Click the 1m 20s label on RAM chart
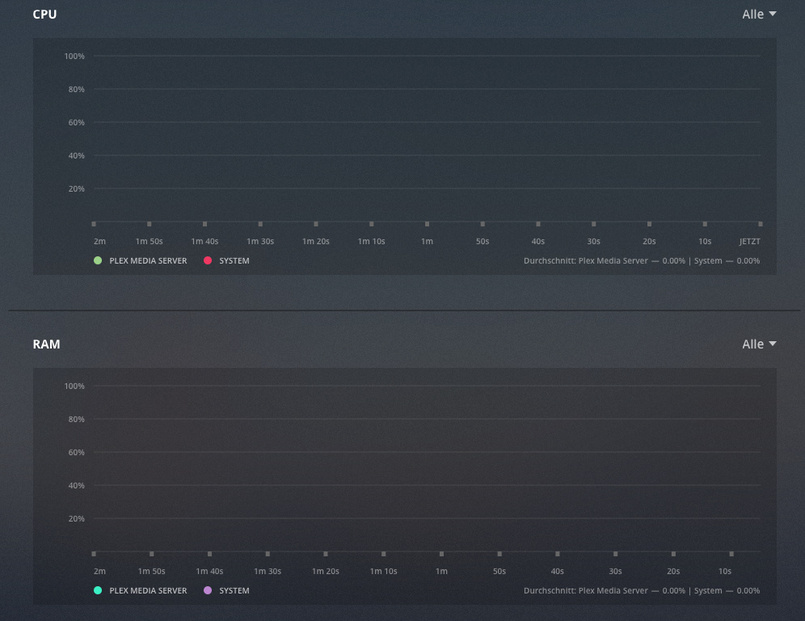This screenshot has width=805, height=621. point(325,571)
